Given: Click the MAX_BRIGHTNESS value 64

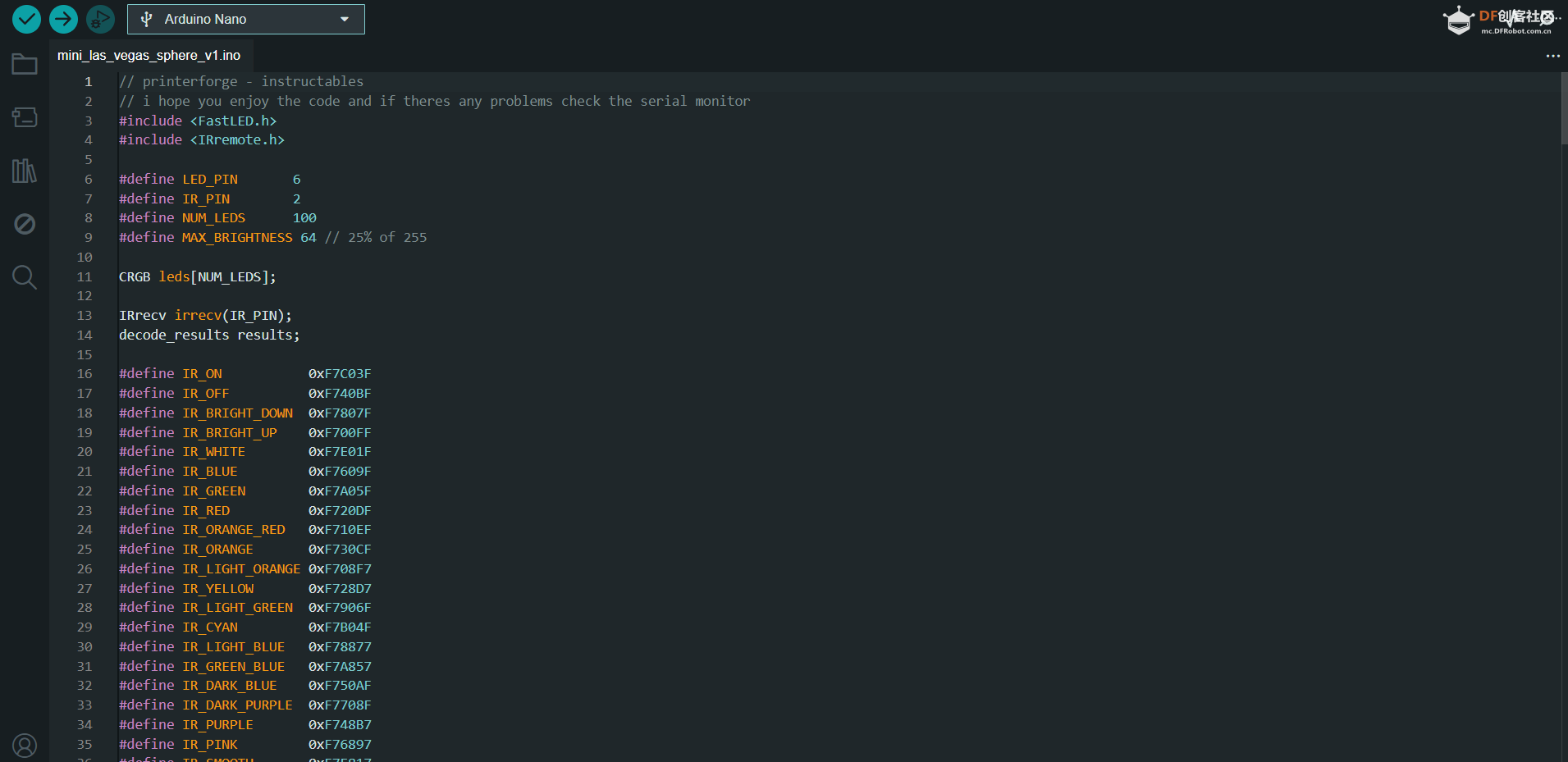Looking at the screenshot, I should click(x=308, y=238).
